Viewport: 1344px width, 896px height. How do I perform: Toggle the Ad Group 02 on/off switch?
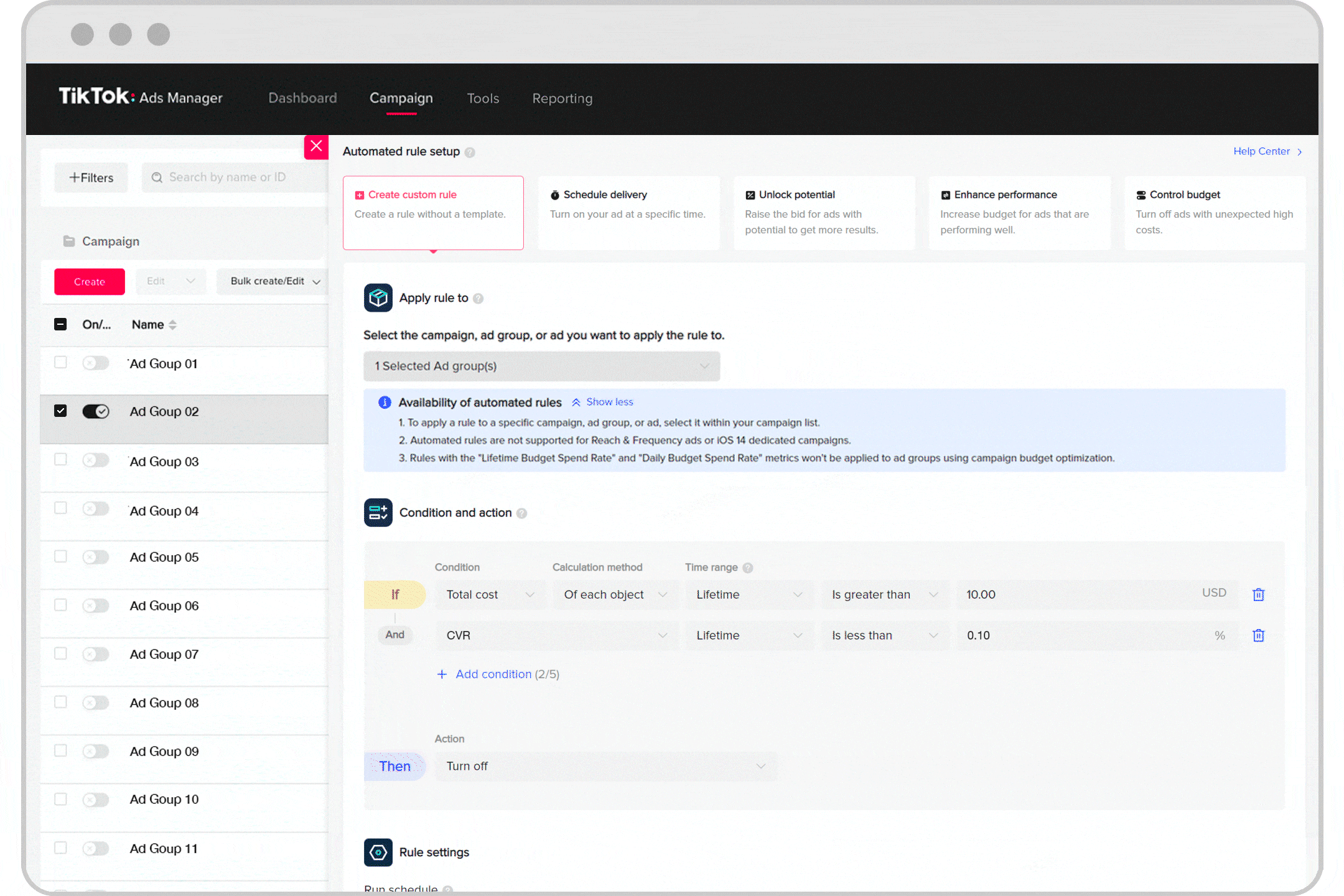(x=95, y=411)
